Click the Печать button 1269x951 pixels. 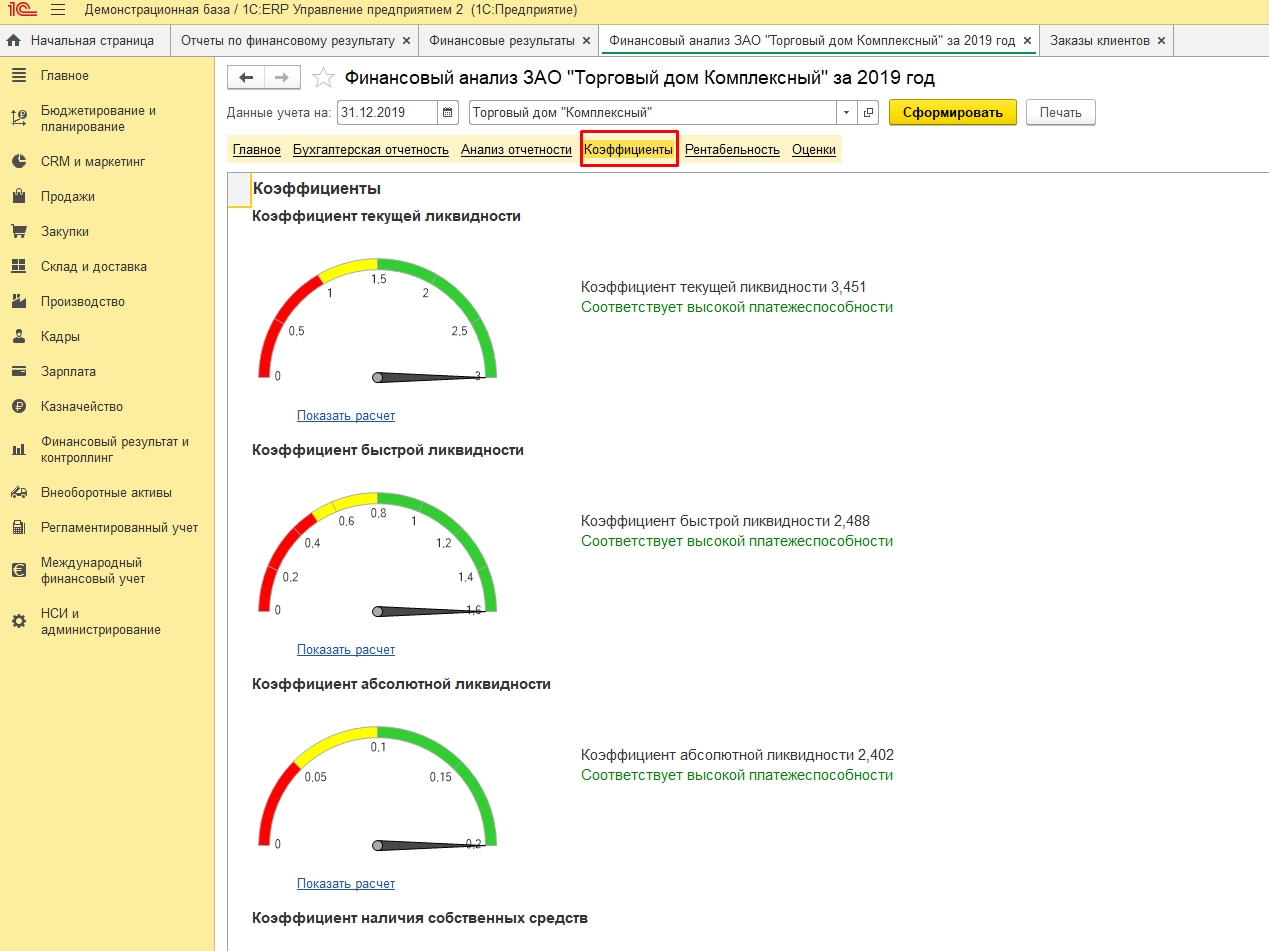coord(1061,112)
